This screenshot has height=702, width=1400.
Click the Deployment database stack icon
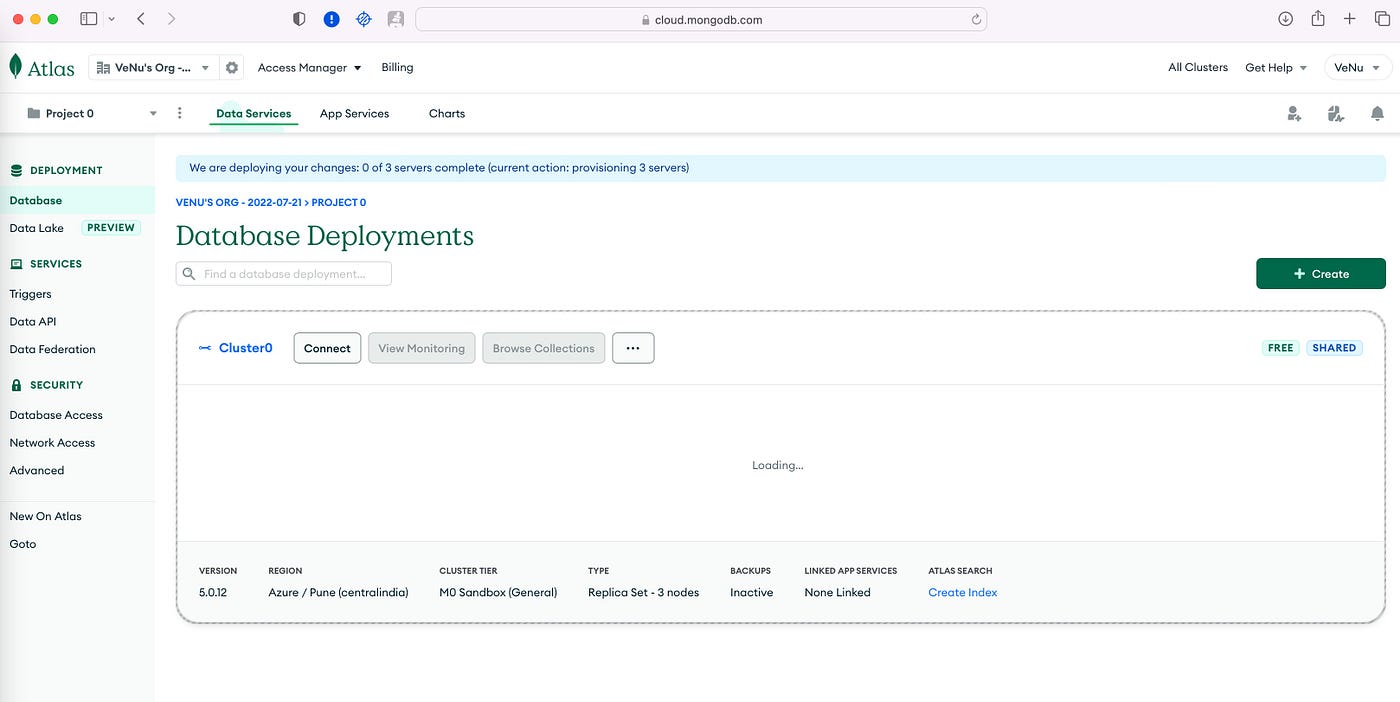pos(16,171)
